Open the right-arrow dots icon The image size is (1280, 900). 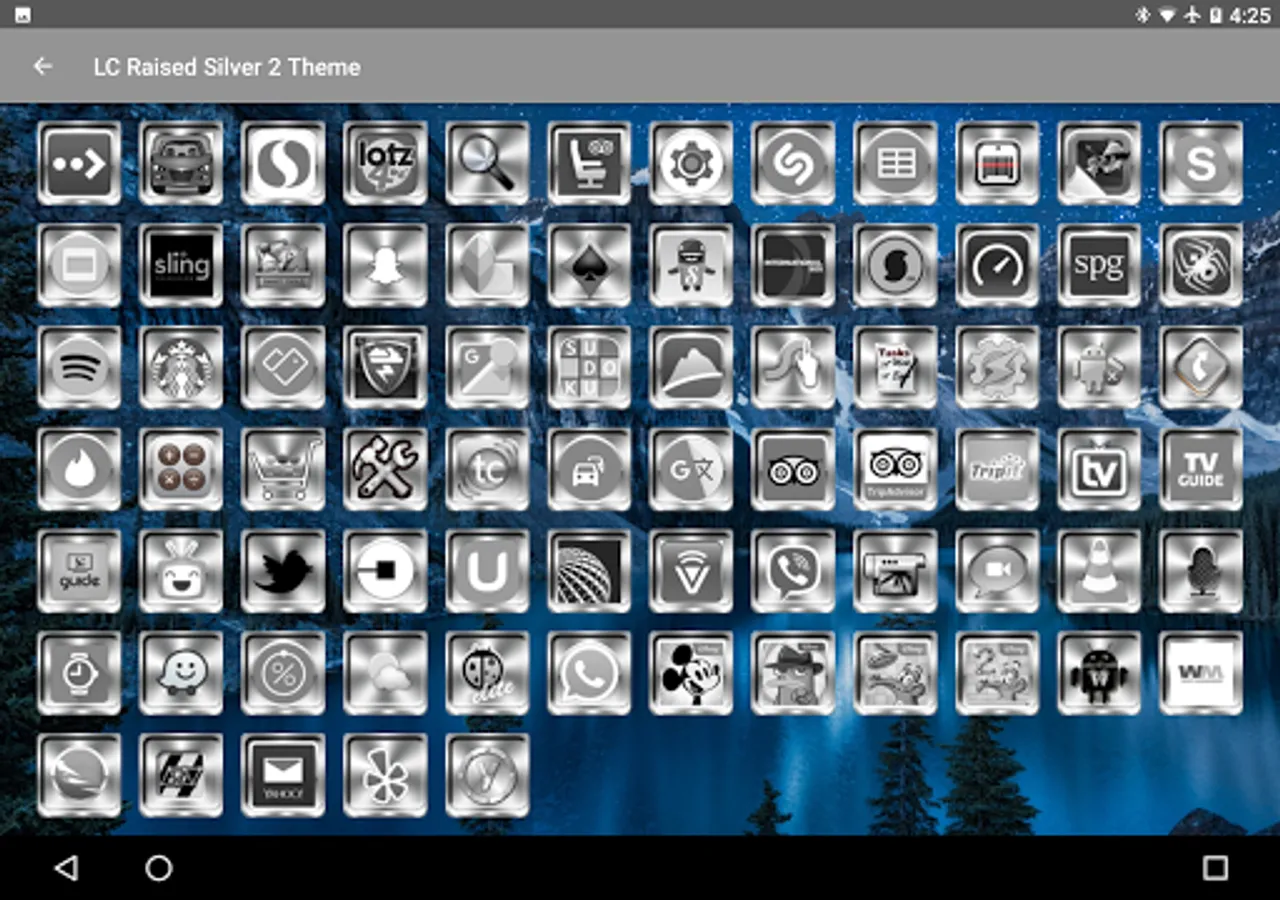79,163
